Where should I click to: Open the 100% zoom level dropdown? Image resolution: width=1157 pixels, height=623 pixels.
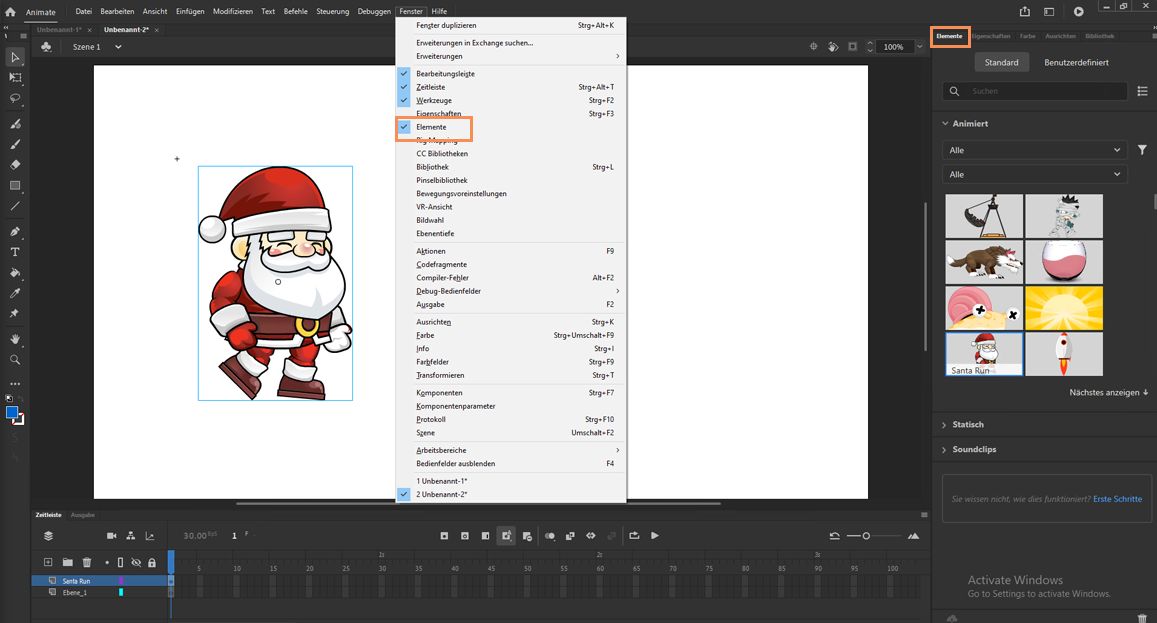point(919,47)
